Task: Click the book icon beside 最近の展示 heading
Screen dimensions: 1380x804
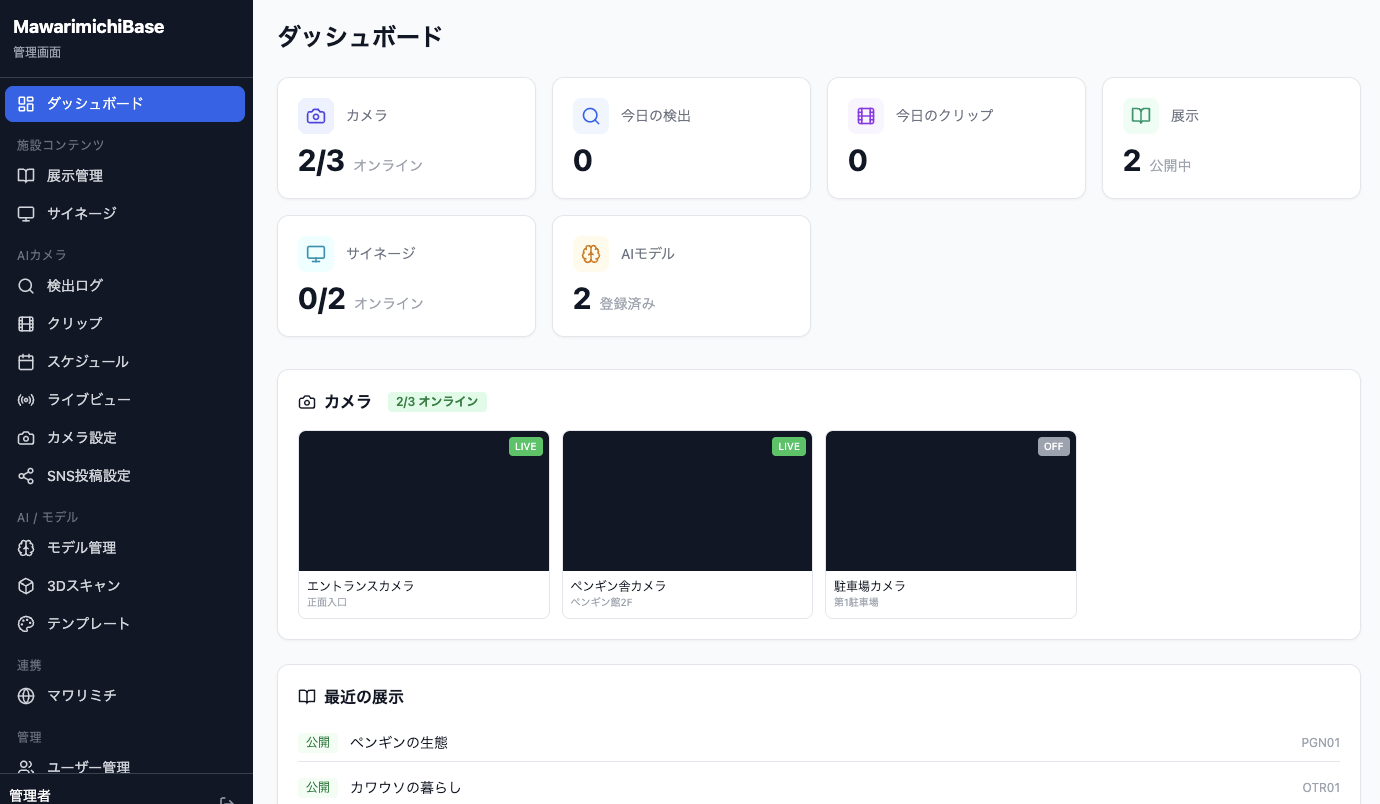Action: pyautogui.click(x=307, y=697)
